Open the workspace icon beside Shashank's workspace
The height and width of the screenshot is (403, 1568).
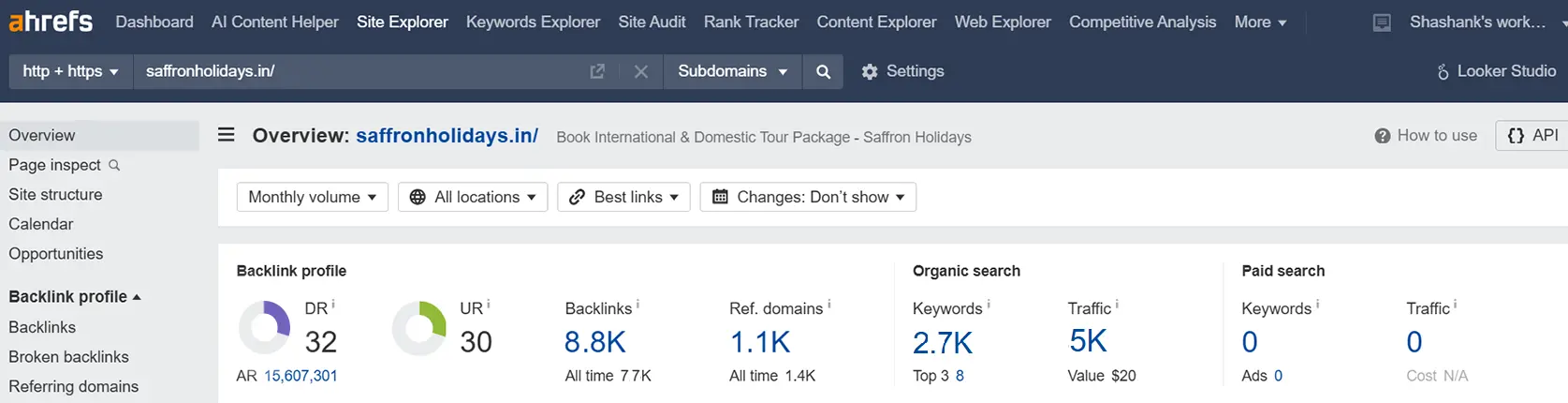(x=1382, y=22)
